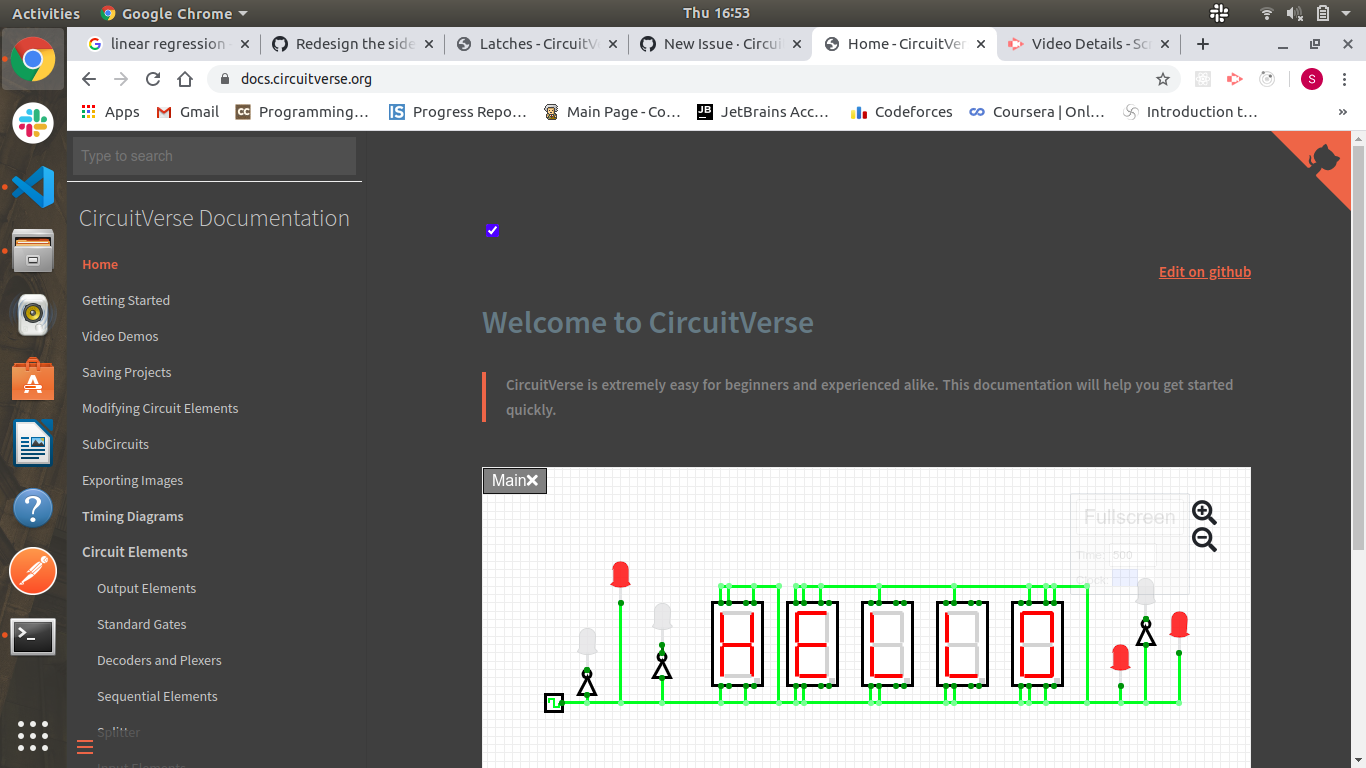Image resolution: width=1366 pixels, height=768 pixels.
Task: Expand the bookmarks overflow chevron
Action: (1344, 112)
